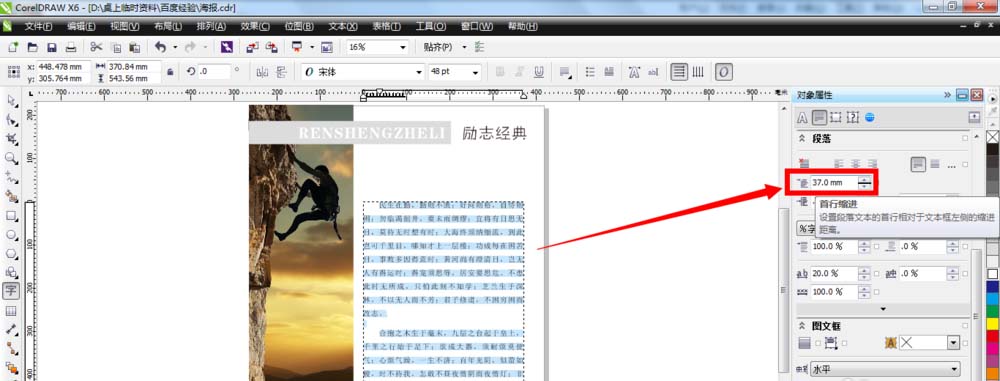Screen dimensions: 1000x381
Task: Open a file with the folder icon
Action: click(33, 48)
